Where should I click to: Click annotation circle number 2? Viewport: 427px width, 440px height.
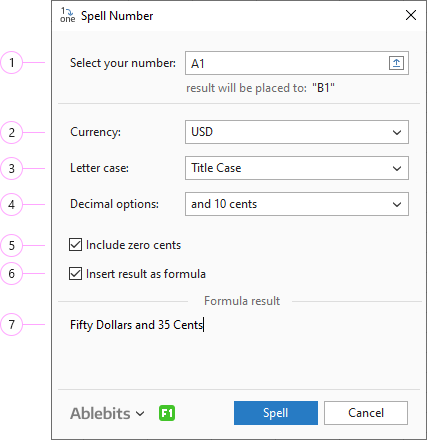pos(12,132)
